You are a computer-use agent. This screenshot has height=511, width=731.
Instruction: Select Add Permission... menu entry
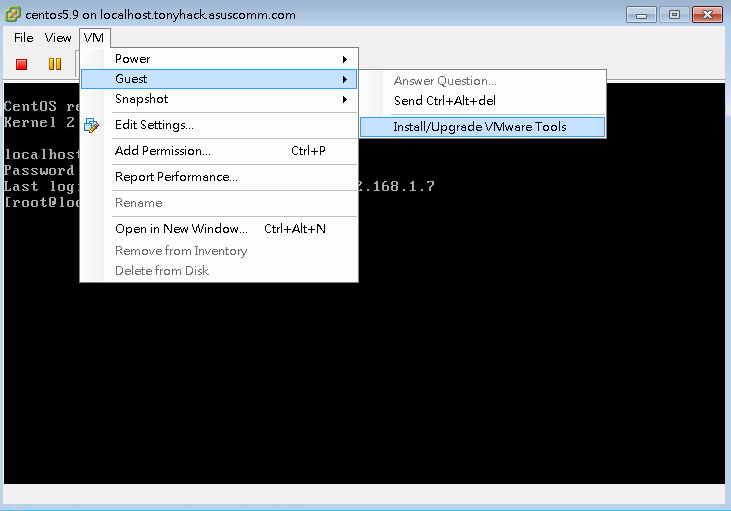[x=219, y=151]
